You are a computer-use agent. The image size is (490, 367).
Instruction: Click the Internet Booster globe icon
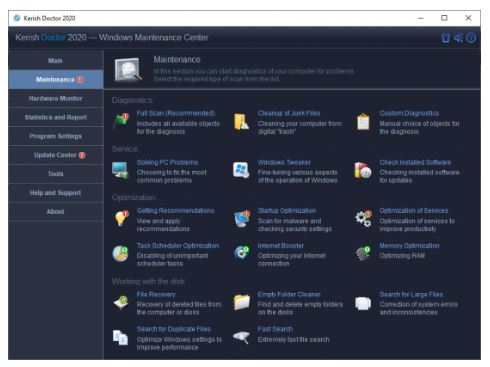point(242,254)
